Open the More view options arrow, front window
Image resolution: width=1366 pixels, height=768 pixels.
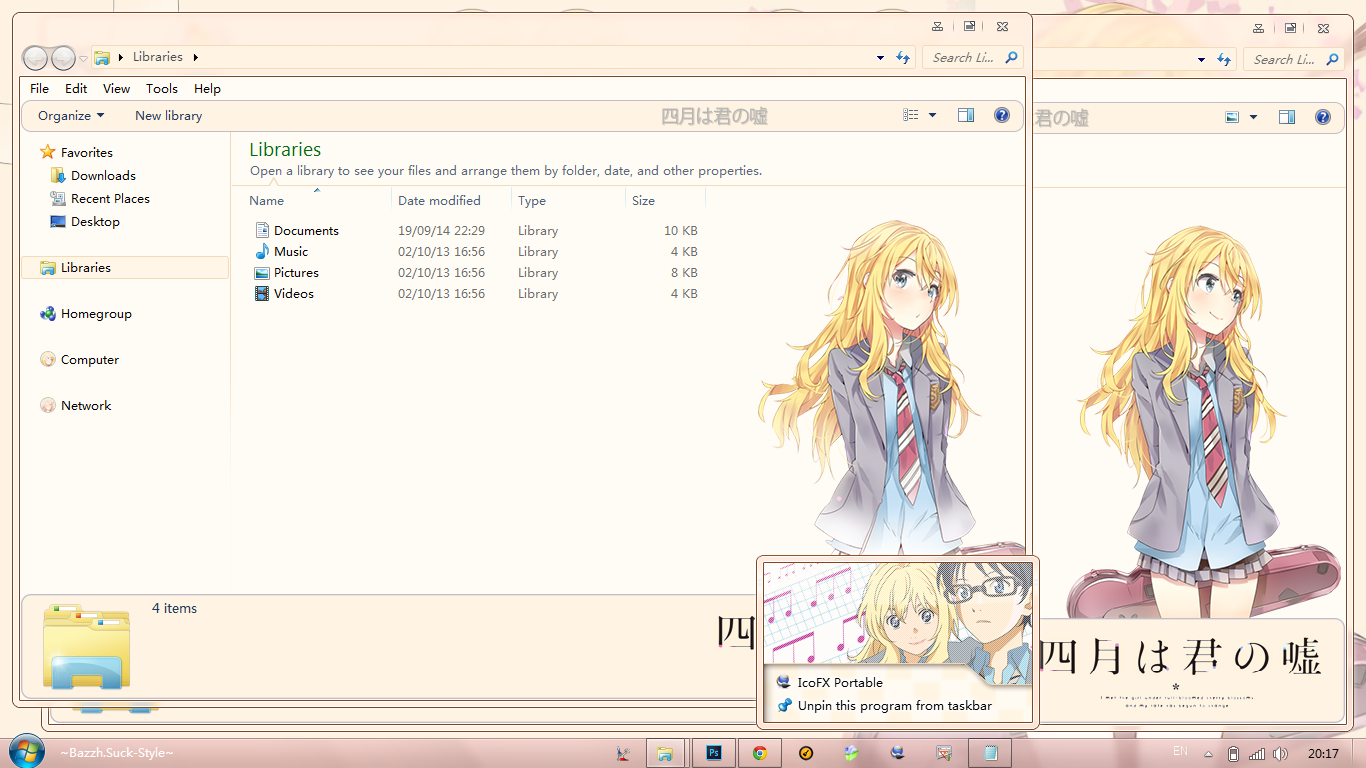[933, 116]
